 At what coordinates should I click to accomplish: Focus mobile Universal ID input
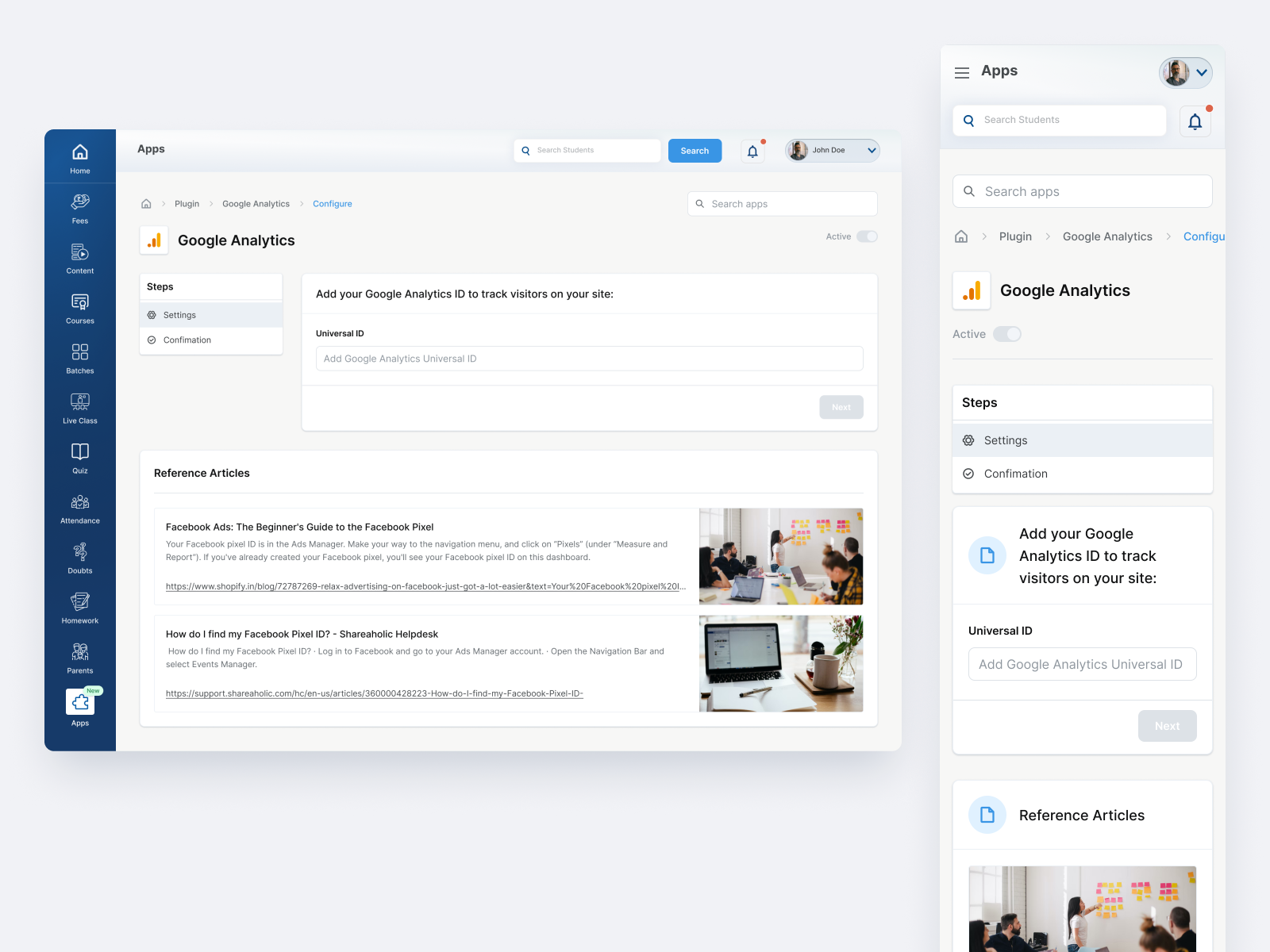(x=1083, y=664)
